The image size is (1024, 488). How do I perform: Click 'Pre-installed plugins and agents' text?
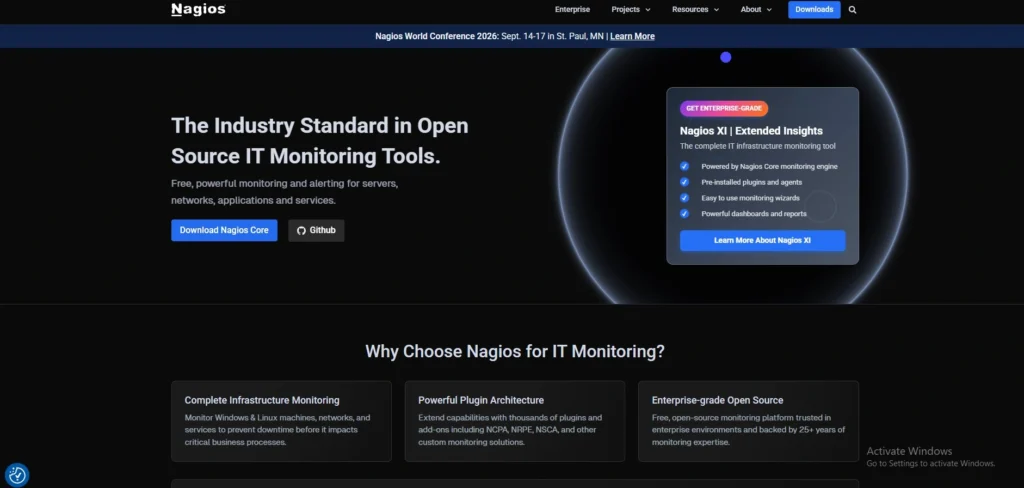pyautogui.click(x=752, y=182)
